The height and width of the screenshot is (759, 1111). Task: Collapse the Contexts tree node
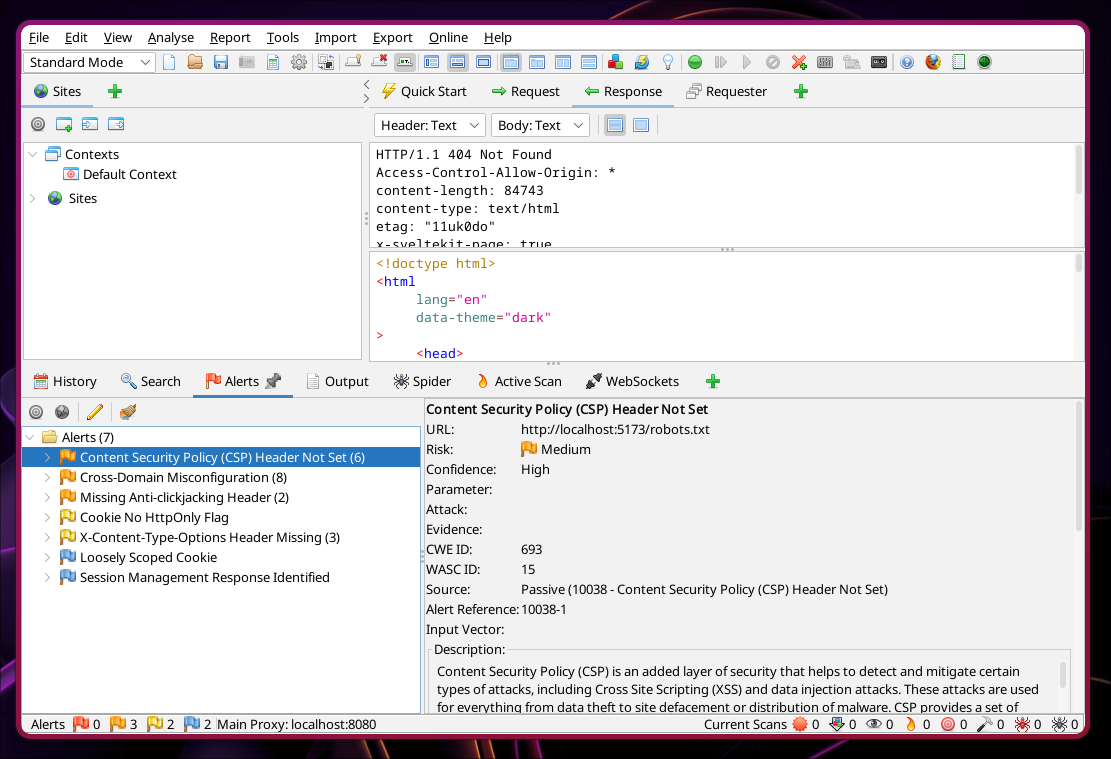(33, 154)
